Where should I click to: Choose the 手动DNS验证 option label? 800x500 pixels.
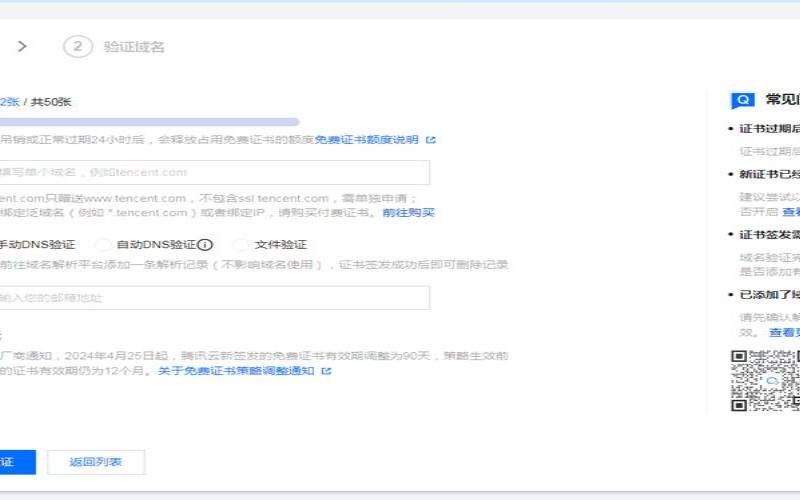[x=37, y=245]
